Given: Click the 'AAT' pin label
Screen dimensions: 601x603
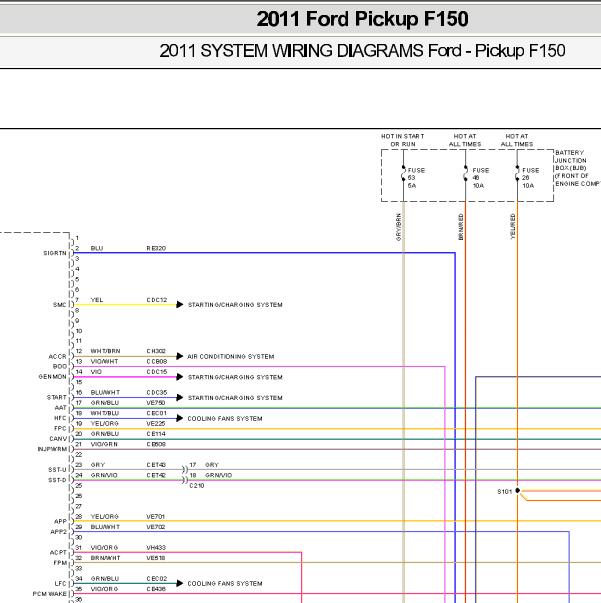Looking at the screenshot, I should pyautogui.click(x=61, y=408).
